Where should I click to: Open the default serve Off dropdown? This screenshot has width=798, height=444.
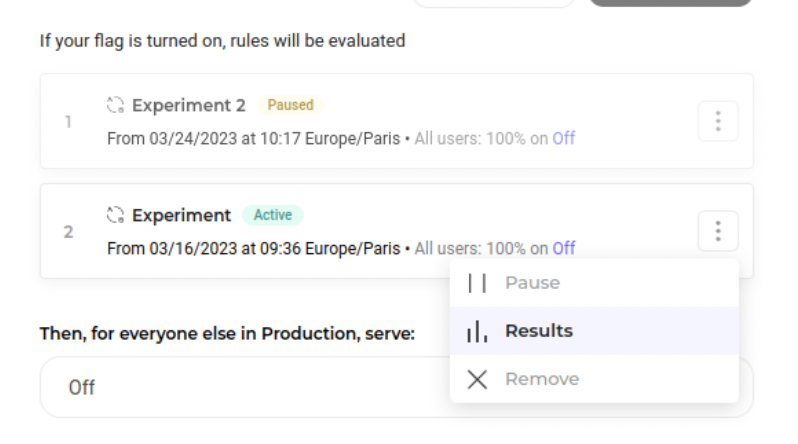[x=240, y=387]
